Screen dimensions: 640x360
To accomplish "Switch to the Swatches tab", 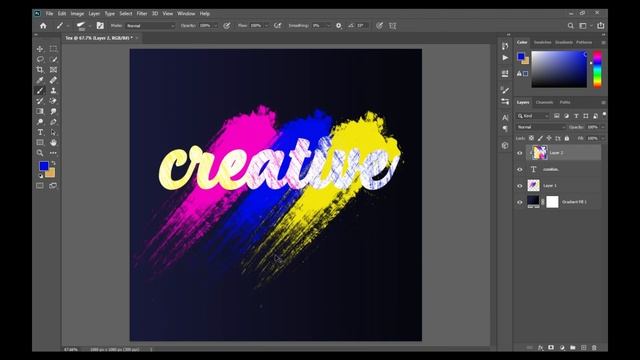I will click(542, 42).
